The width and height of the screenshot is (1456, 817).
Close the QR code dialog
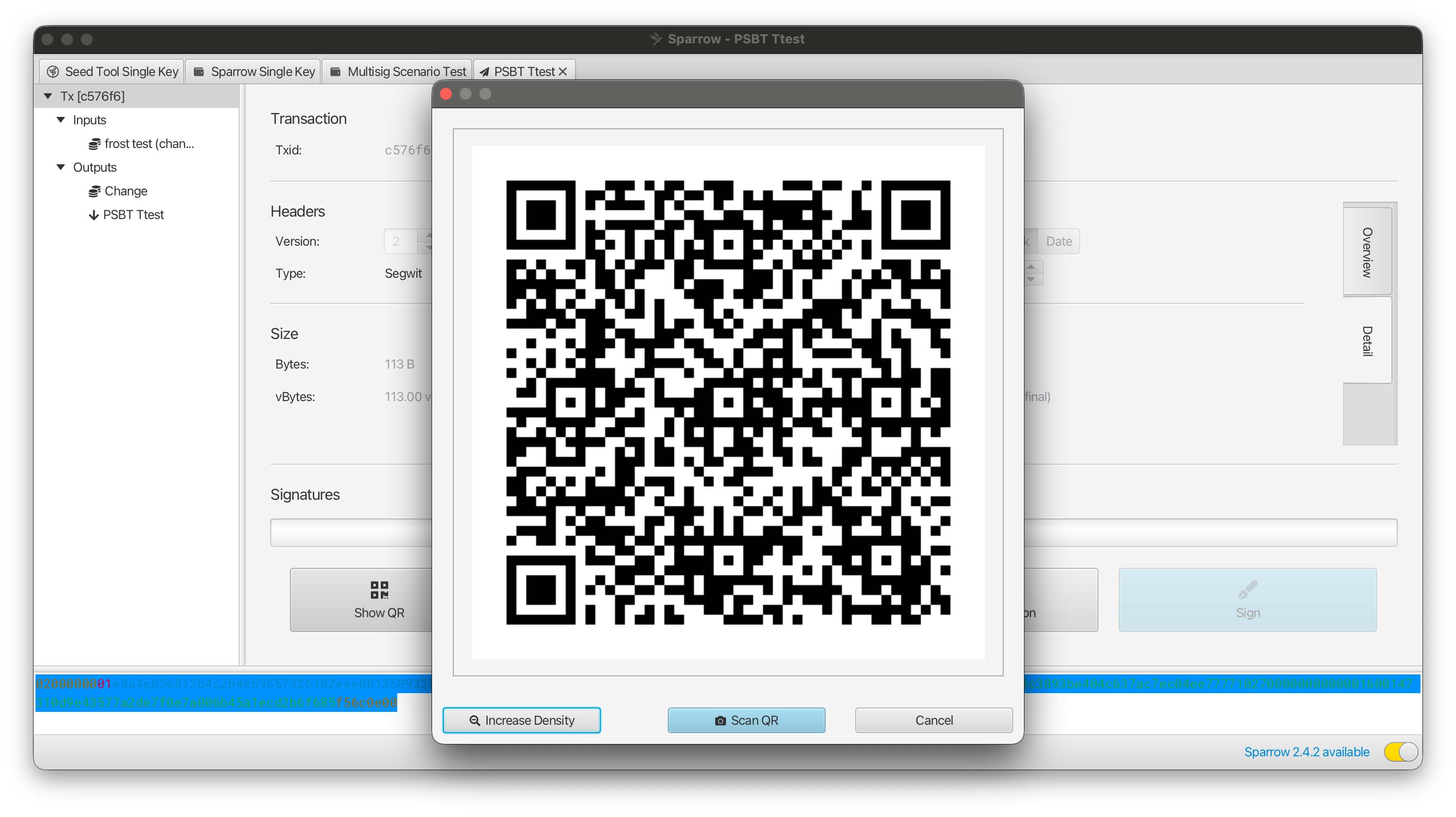pyautogui.click(x=446, y=94)
